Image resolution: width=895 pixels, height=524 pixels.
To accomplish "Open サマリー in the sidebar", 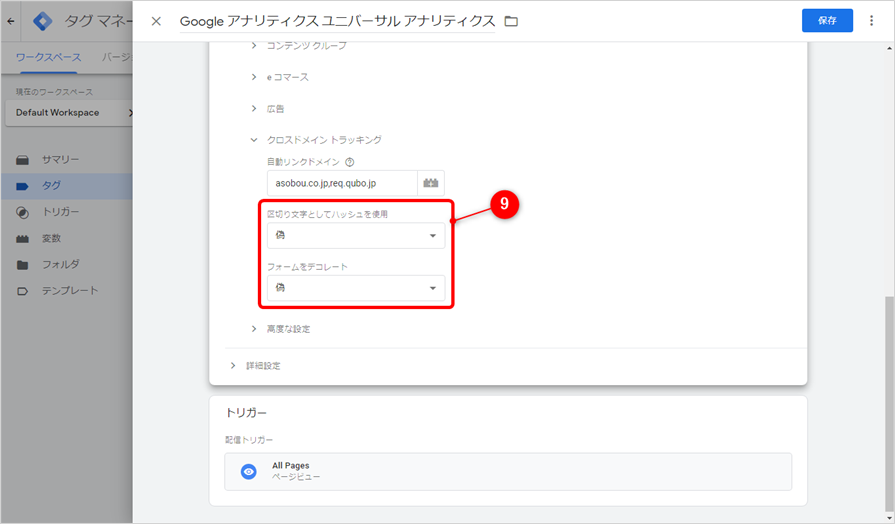I will click(67, 160).
